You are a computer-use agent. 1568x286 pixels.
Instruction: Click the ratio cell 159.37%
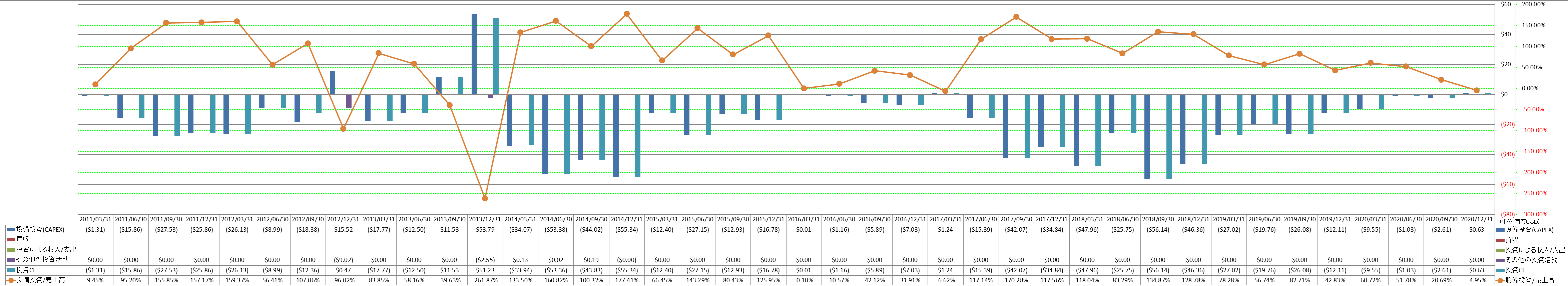(237, 281)
